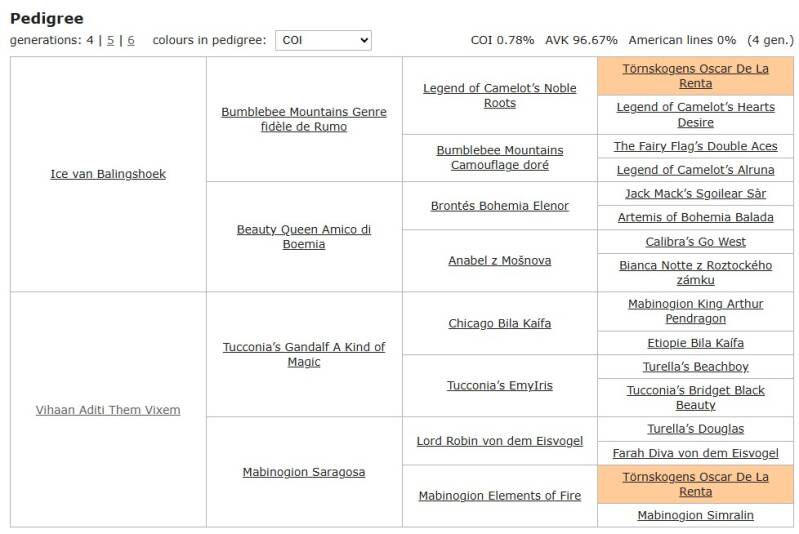Open Lord Robin von dem Eisvogel

coord(500,441)
